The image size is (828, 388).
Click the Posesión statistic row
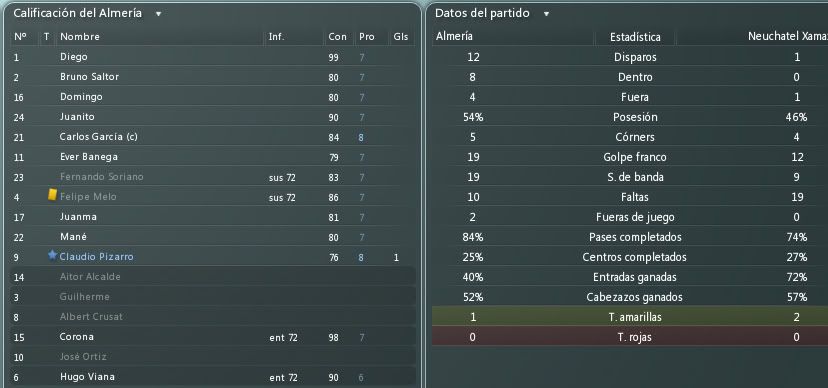click(629, 117)
